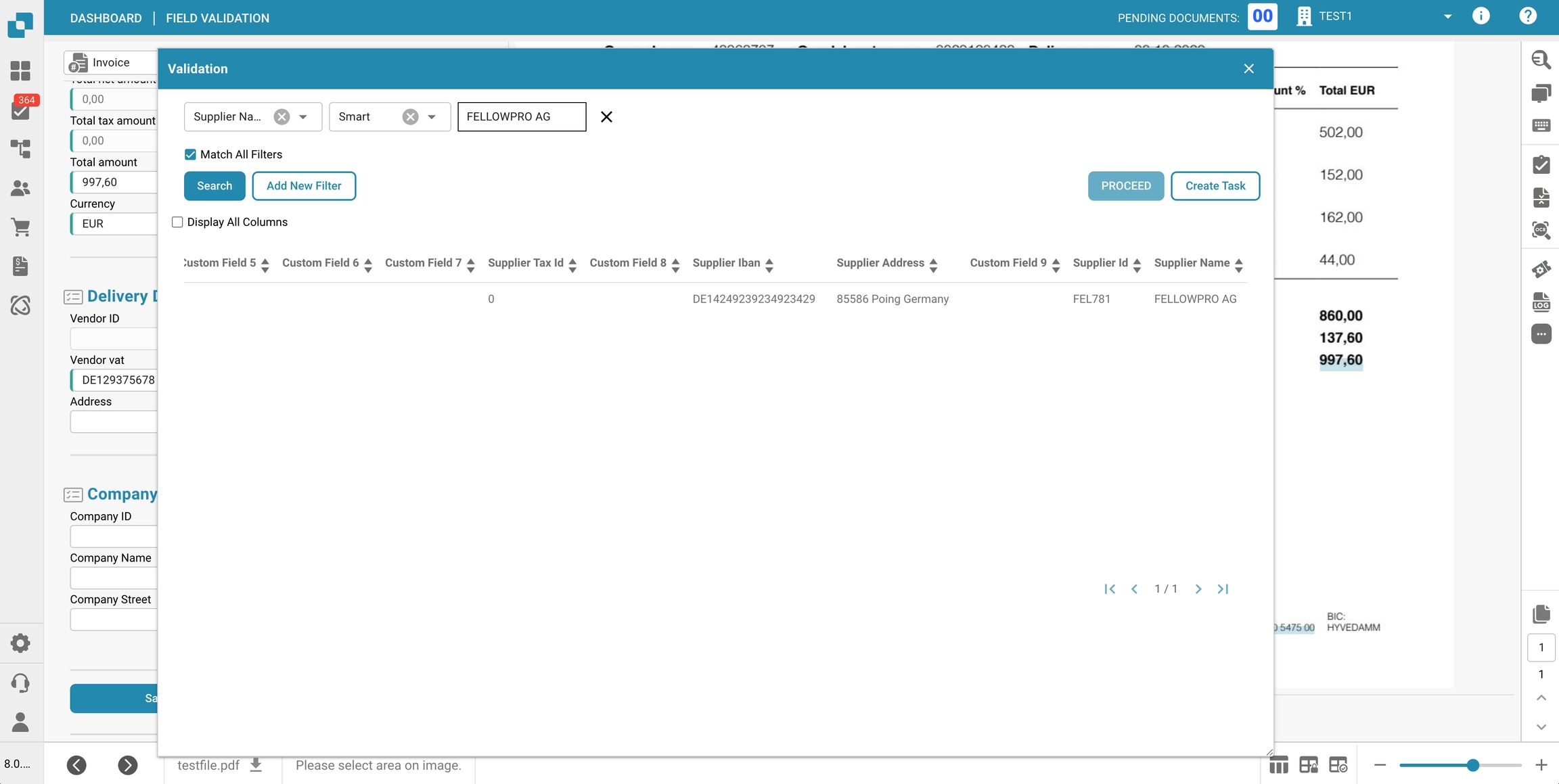Click the OCR scan icon

pos(1541,230)
